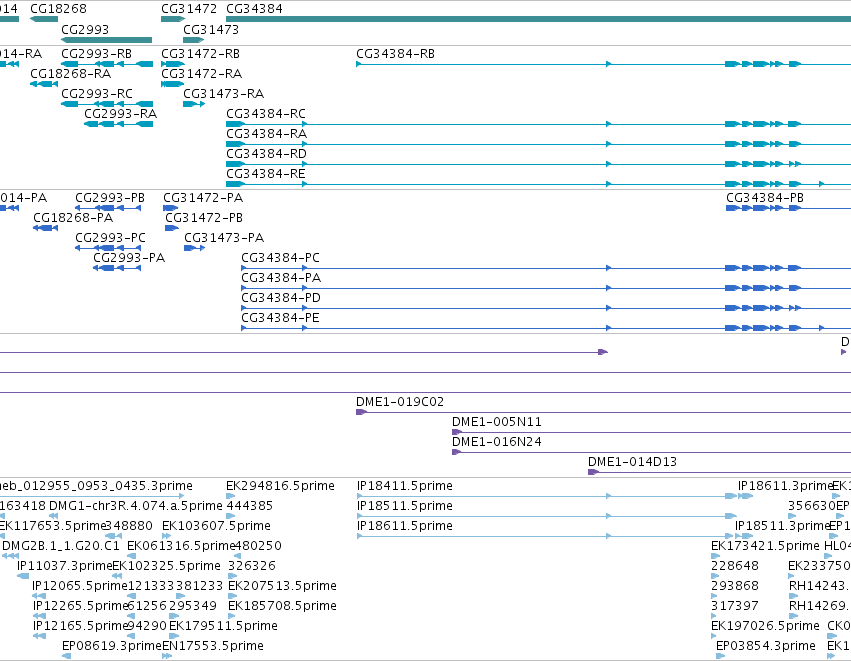Open the left IP18411.5prime EST label
851x661 pixels.
405,486
